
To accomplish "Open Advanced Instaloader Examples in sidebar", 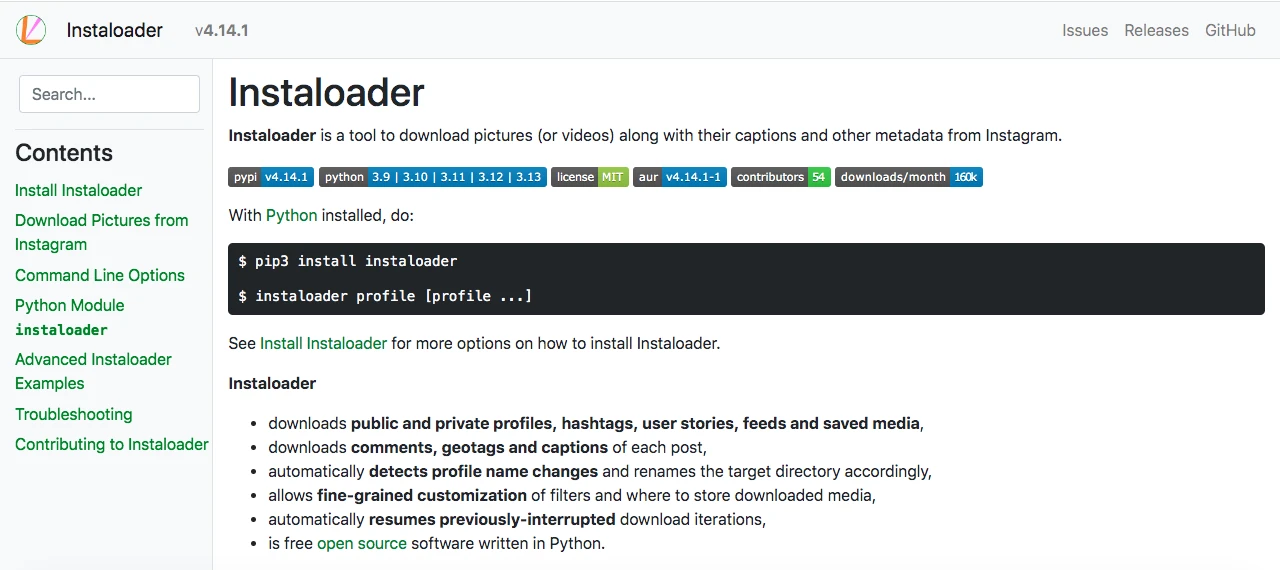I will (x=93, y=371).
